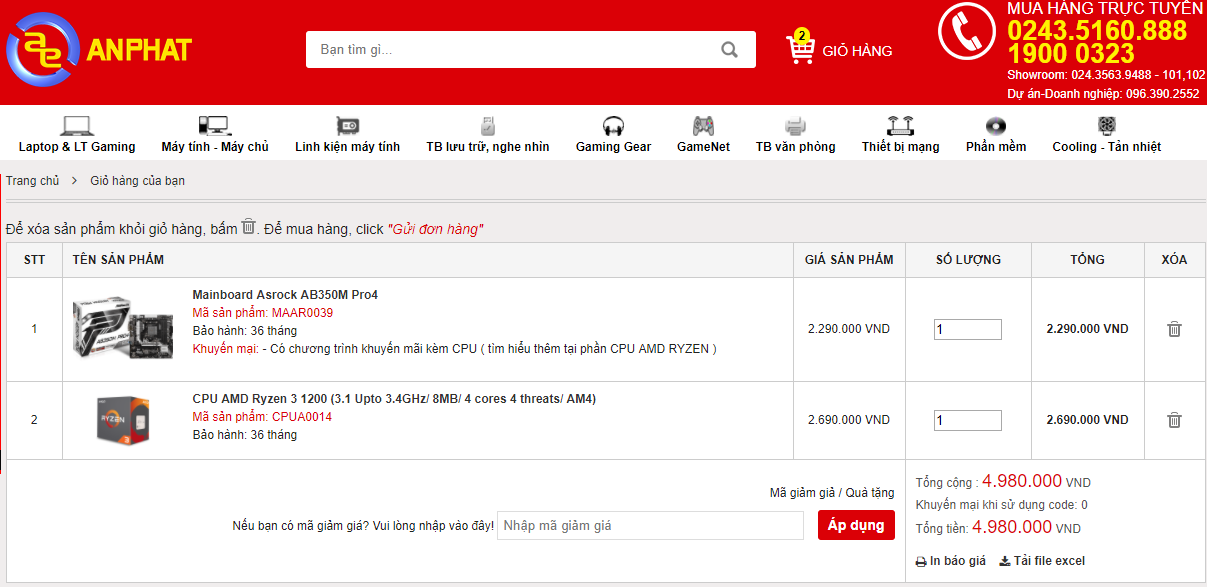
Task: Delete Mainboard Asrock AB350M Pro4 with trash icon
Action: (1175, 329)
